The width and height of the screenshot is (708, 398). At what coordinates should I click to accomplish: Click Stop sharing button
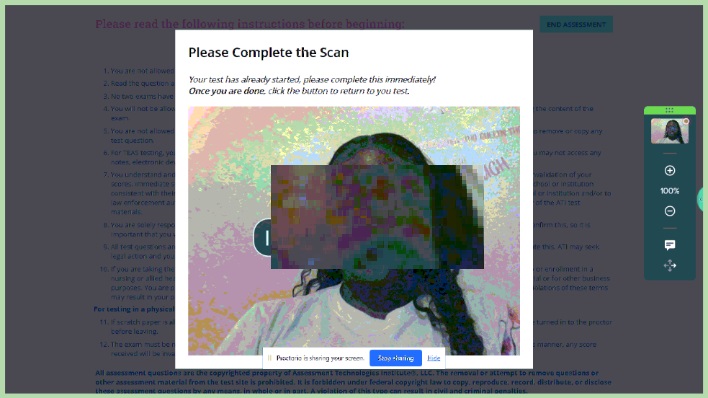(x=396, y=358)
